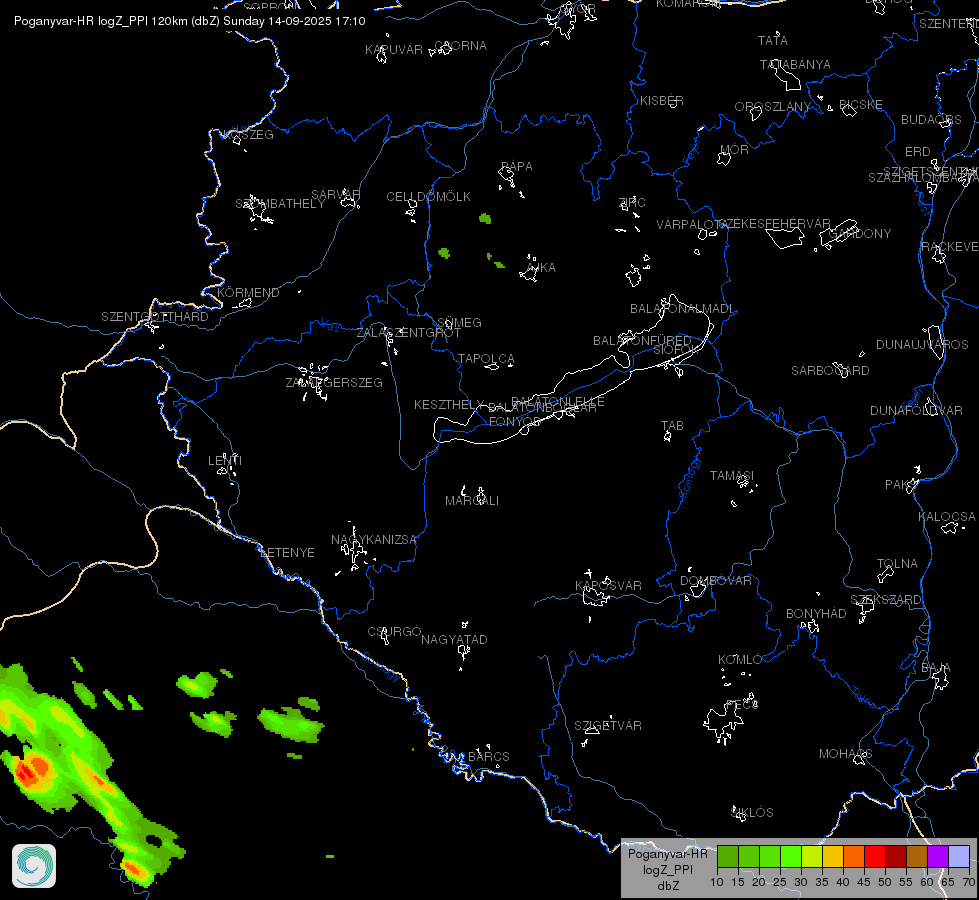Select the yellow 35–40 dBZ legend swatch
Screen dimensions: 979x900
[x=833, y=856]
